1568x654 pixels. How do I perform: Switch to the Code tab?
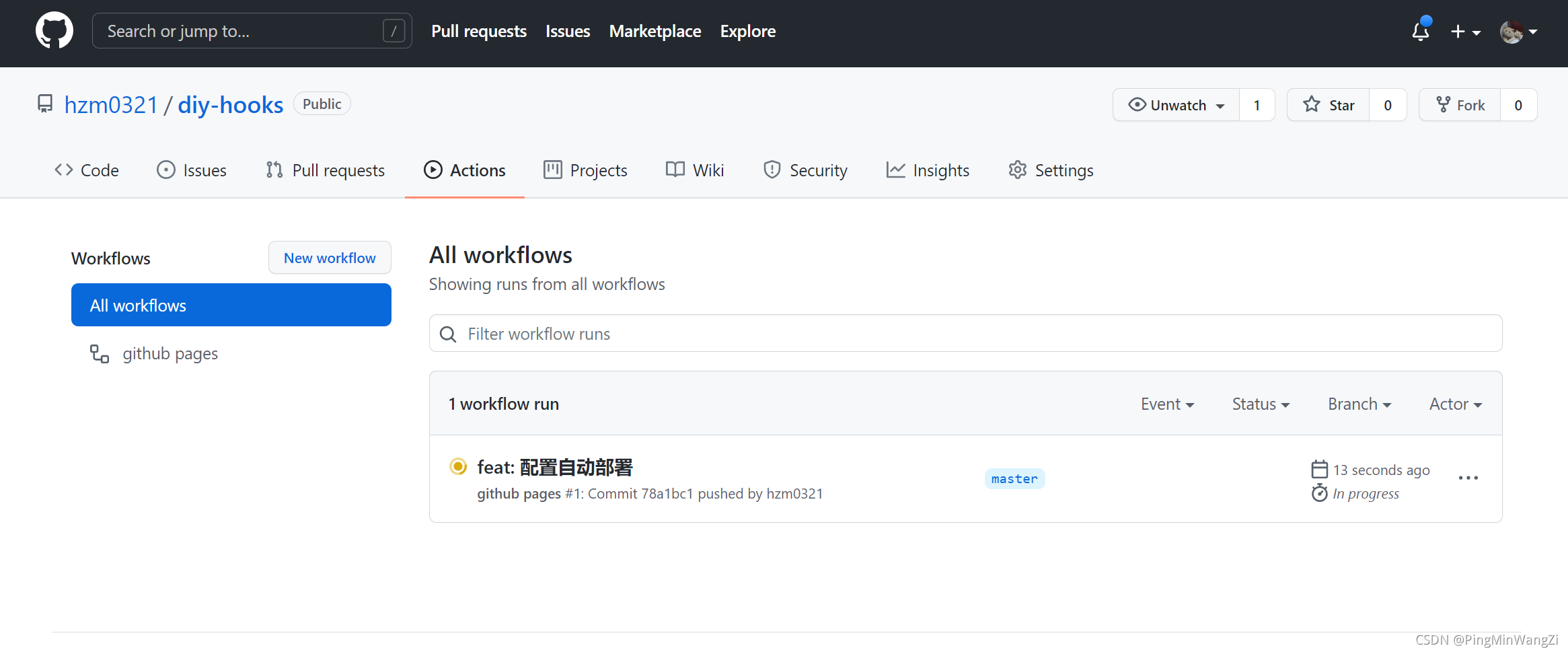[x=86, y=170]
